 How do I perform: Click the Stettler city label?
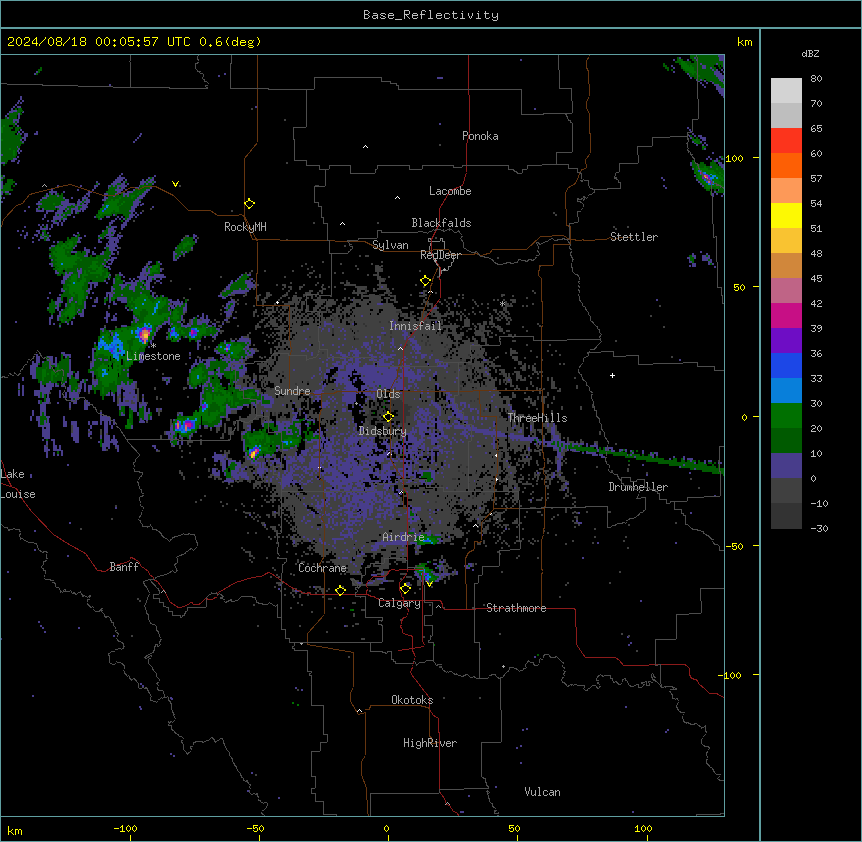click(633, 237)
